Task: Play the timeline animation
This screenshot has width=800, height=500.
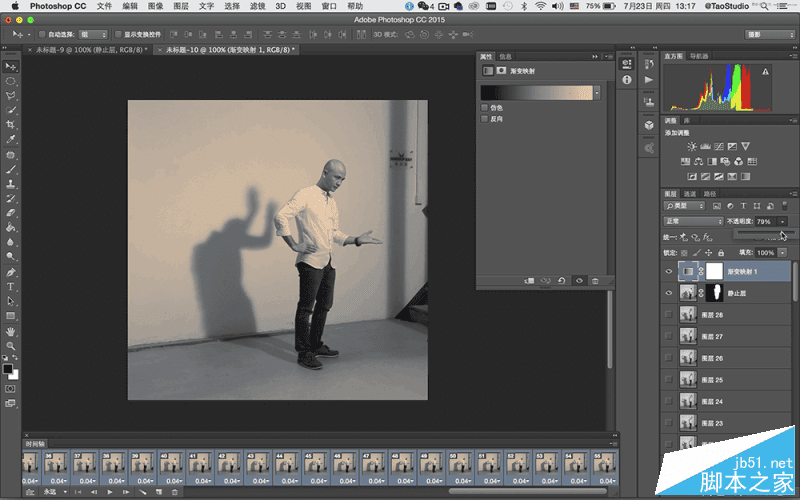Action: click(110, 492)
